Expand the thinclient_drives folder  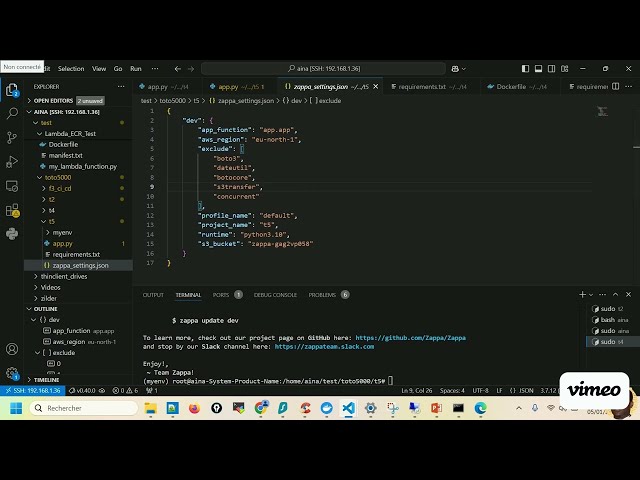coord(36,276)
